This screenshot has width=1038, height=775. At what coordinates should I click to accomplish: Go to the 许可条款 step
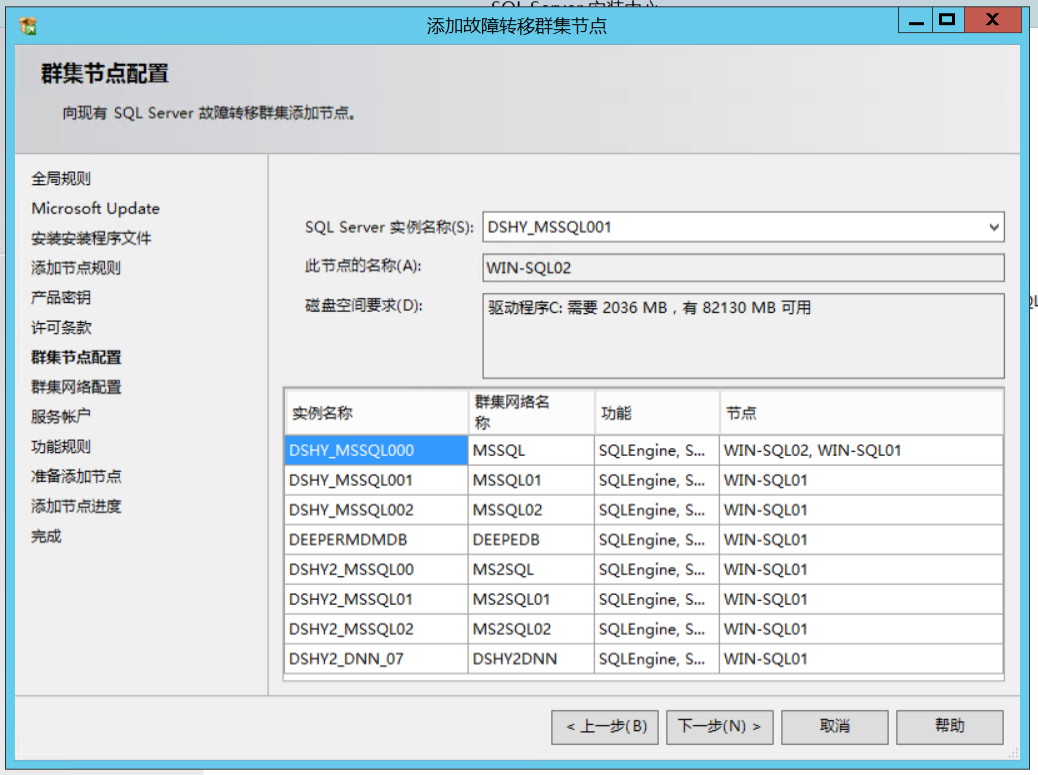click(x=61, y=328)
